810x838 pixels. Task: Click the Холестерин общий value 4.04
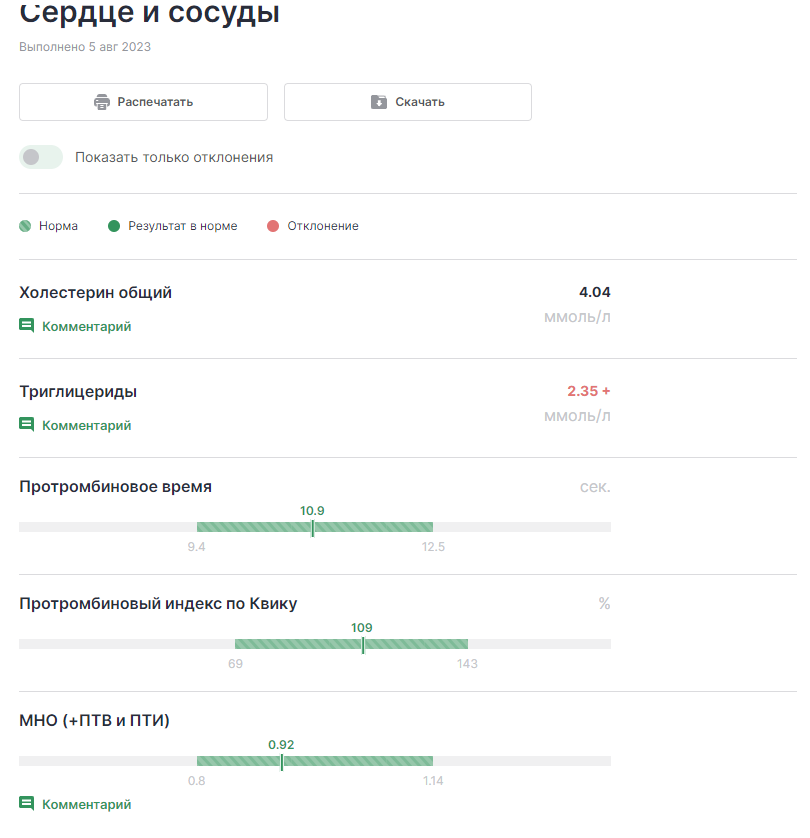click(594, 292)
